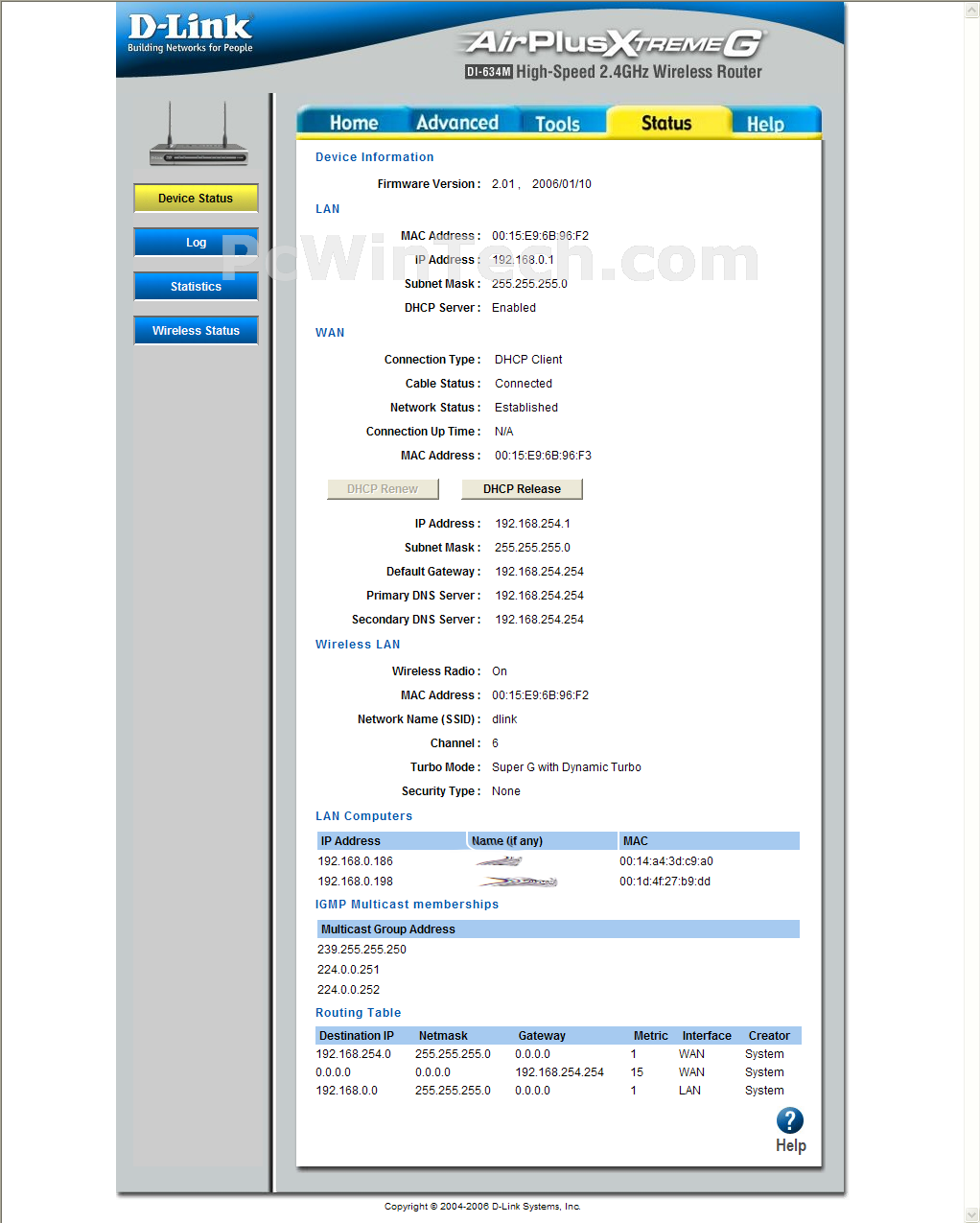The height and width of the screenshot is (1223, 980).
Task: Select the Status tab
Action: click(x=666, y=123)
